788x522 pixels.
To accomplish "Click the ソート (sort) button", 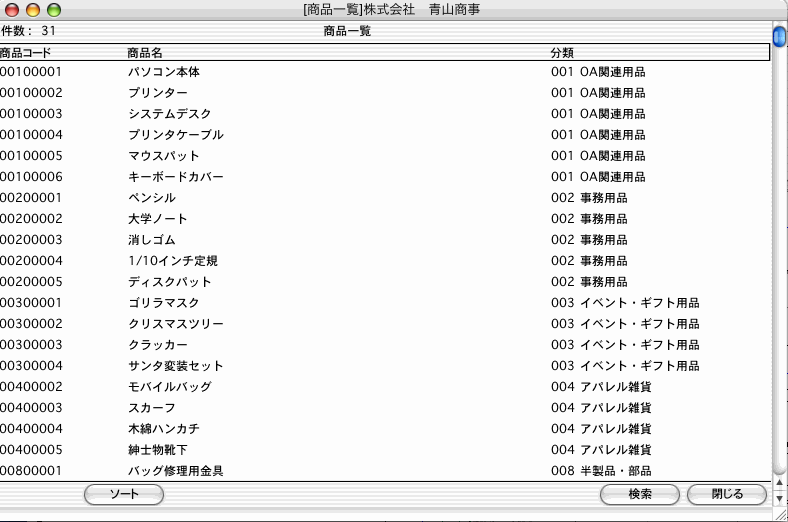I will pyautogui.click(x=124, y=494).
